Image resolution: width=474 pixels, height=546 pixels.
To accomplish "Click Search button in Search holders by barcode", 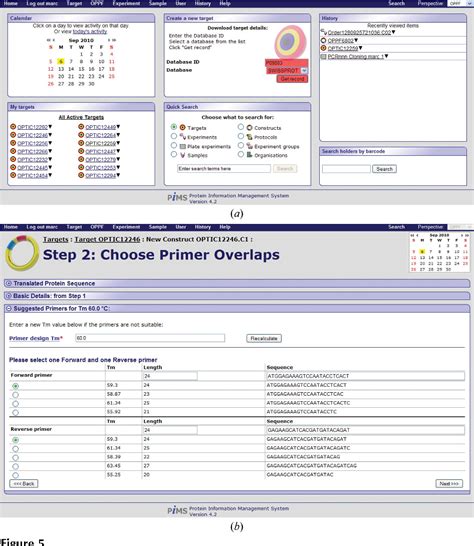I will pos(384,169).
